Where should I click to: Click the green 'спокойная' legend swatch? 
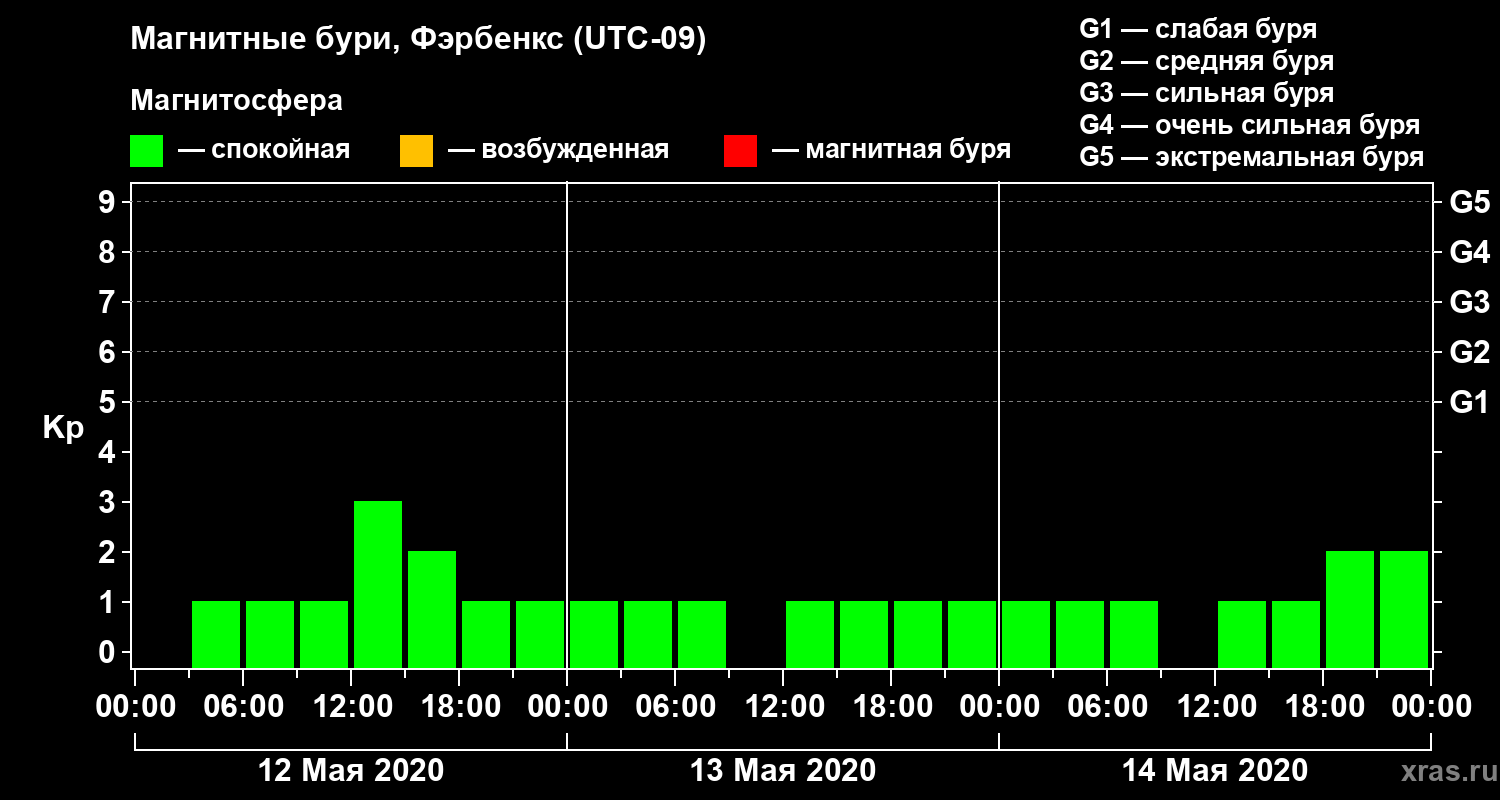(146, 151)
